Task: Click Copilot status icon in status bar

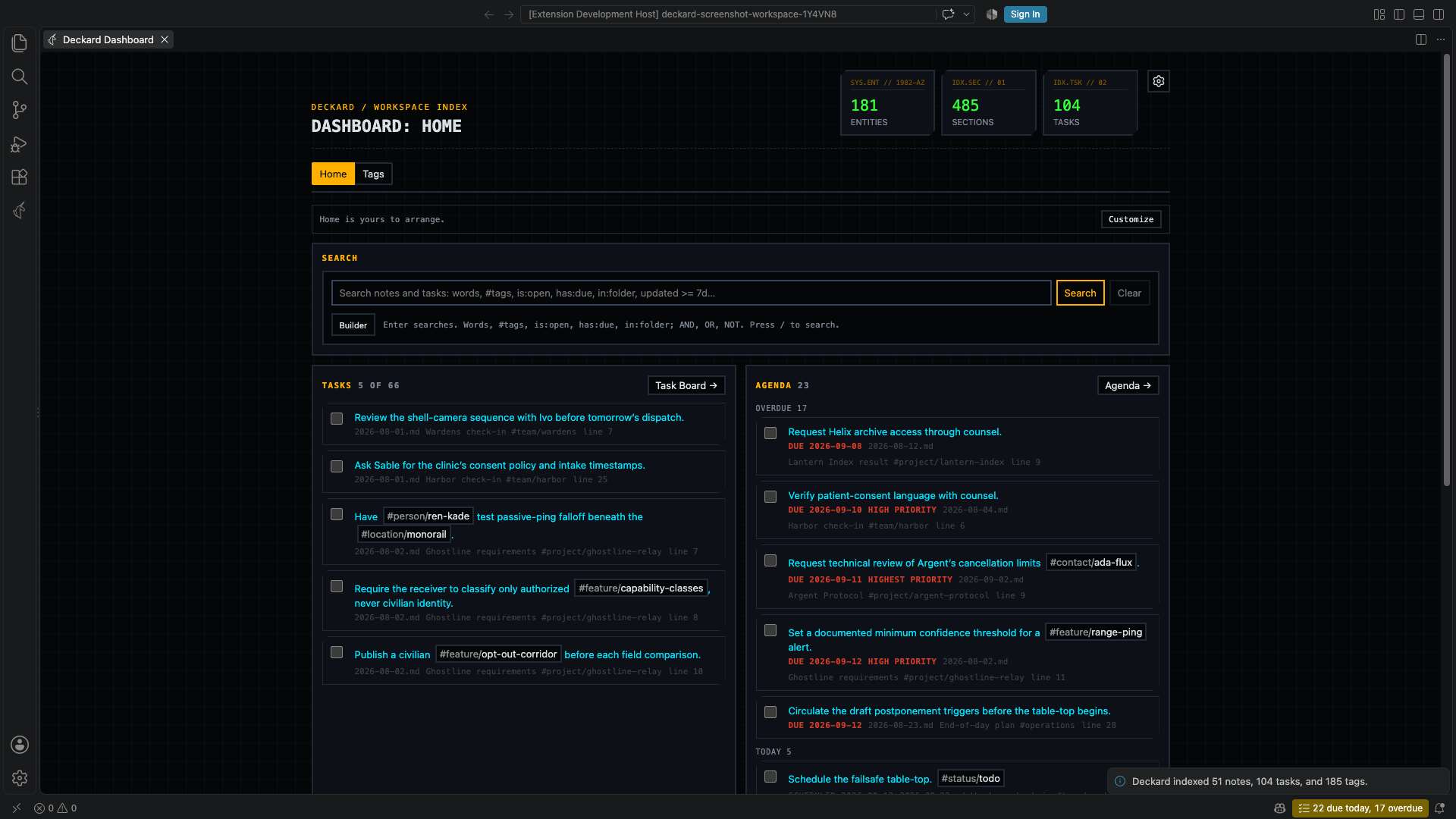Action: click(1279, 808)
